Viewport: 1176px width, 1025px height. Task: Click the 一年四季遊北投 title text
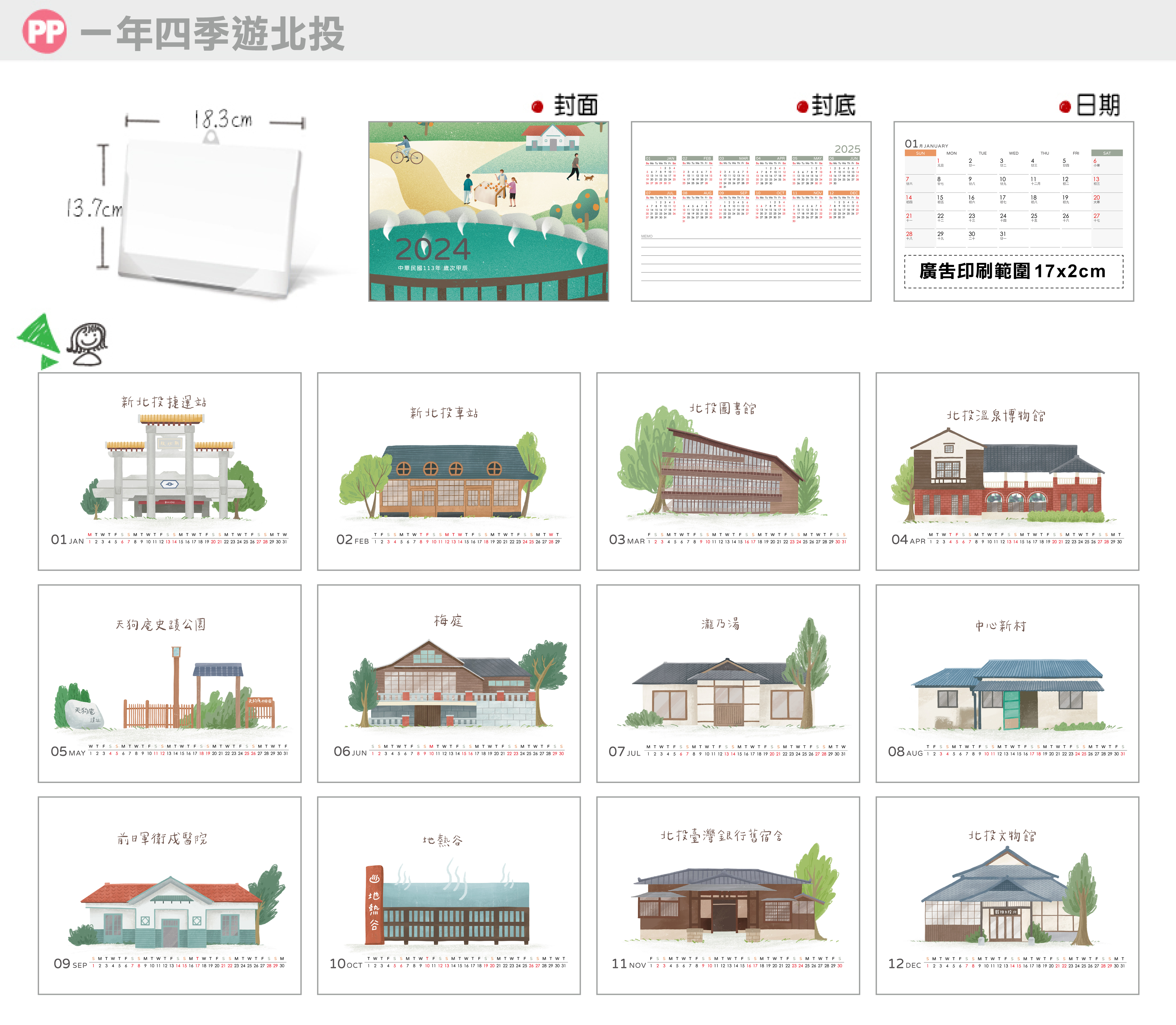point(213,34)
